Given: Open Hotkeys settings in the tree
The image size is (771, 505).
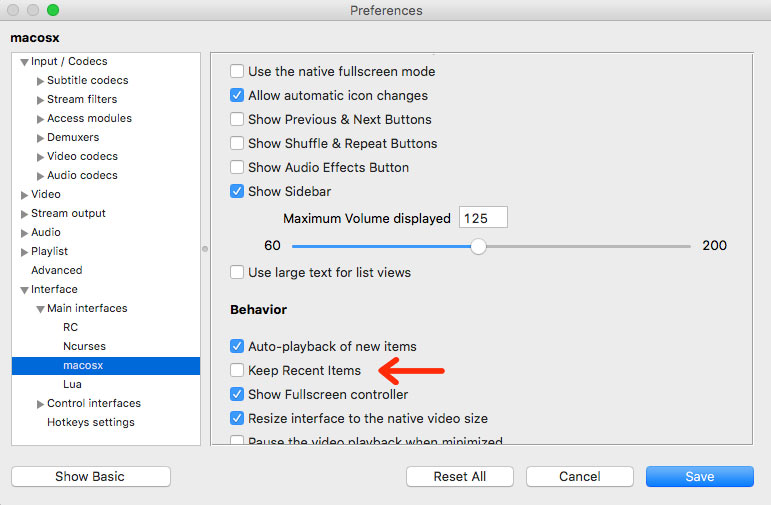Looking at the screenshot, I should [x=90, y=422].
